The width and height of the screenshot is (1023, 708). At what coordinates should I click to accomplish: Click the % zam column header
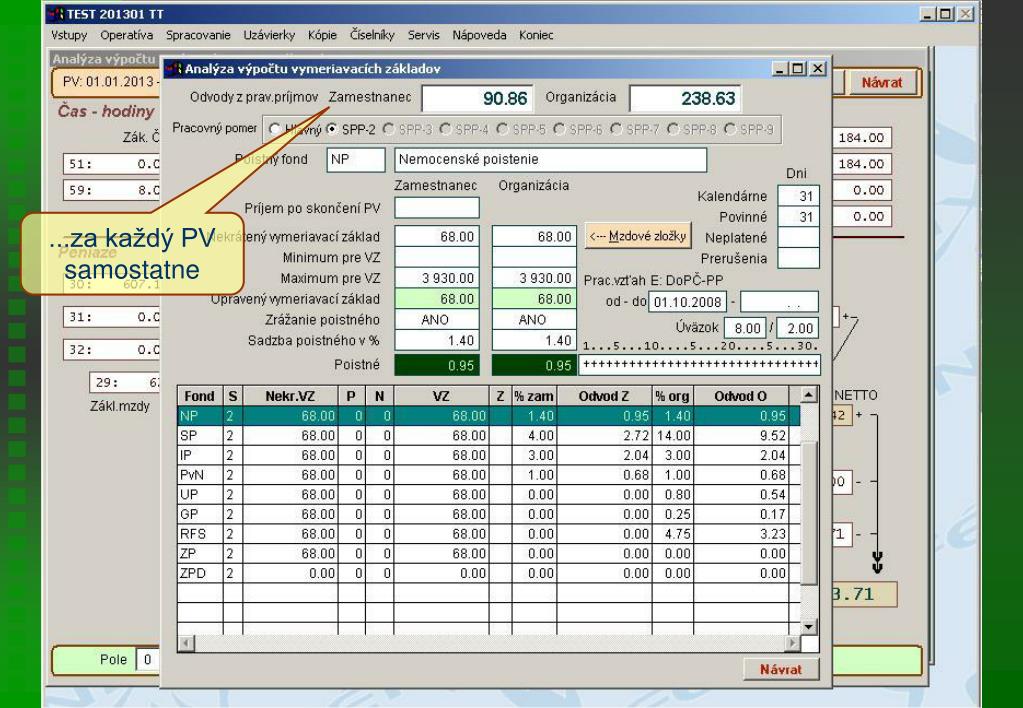point(534,395)
